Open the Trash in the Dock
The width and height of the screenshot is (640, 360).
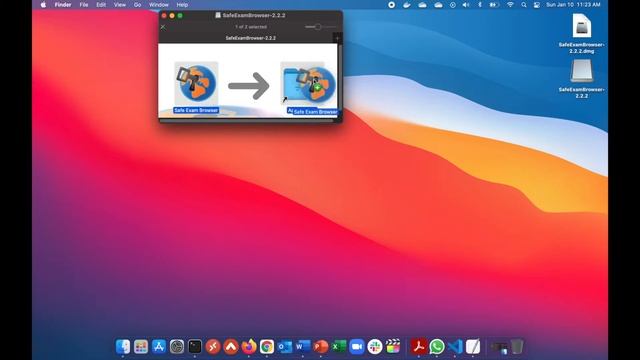pyautogui.click(x=516, y=347)
